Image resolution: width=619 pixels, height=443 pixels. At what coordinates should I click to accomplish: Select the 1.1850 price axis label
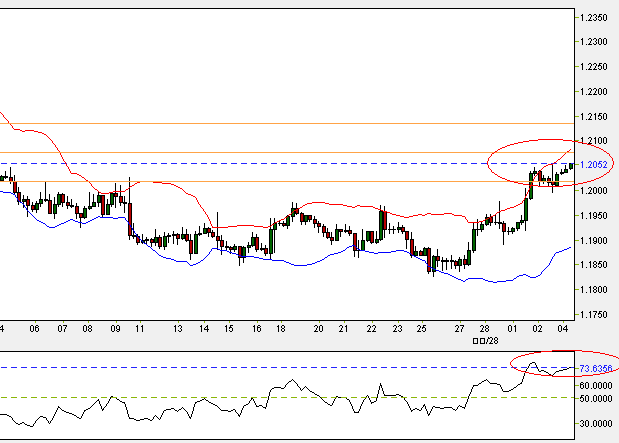[594, 265]
